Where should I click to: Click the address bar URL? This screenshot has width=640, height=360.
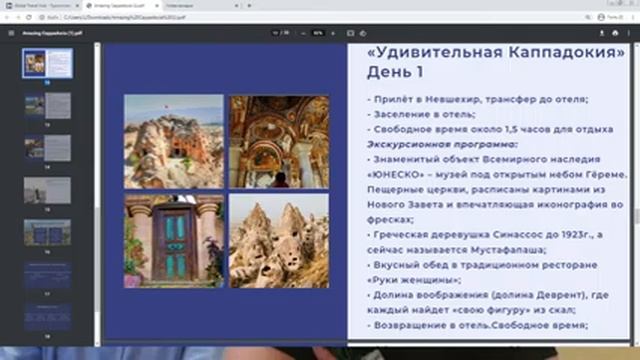pyautogui.click(x=124, y=17)
